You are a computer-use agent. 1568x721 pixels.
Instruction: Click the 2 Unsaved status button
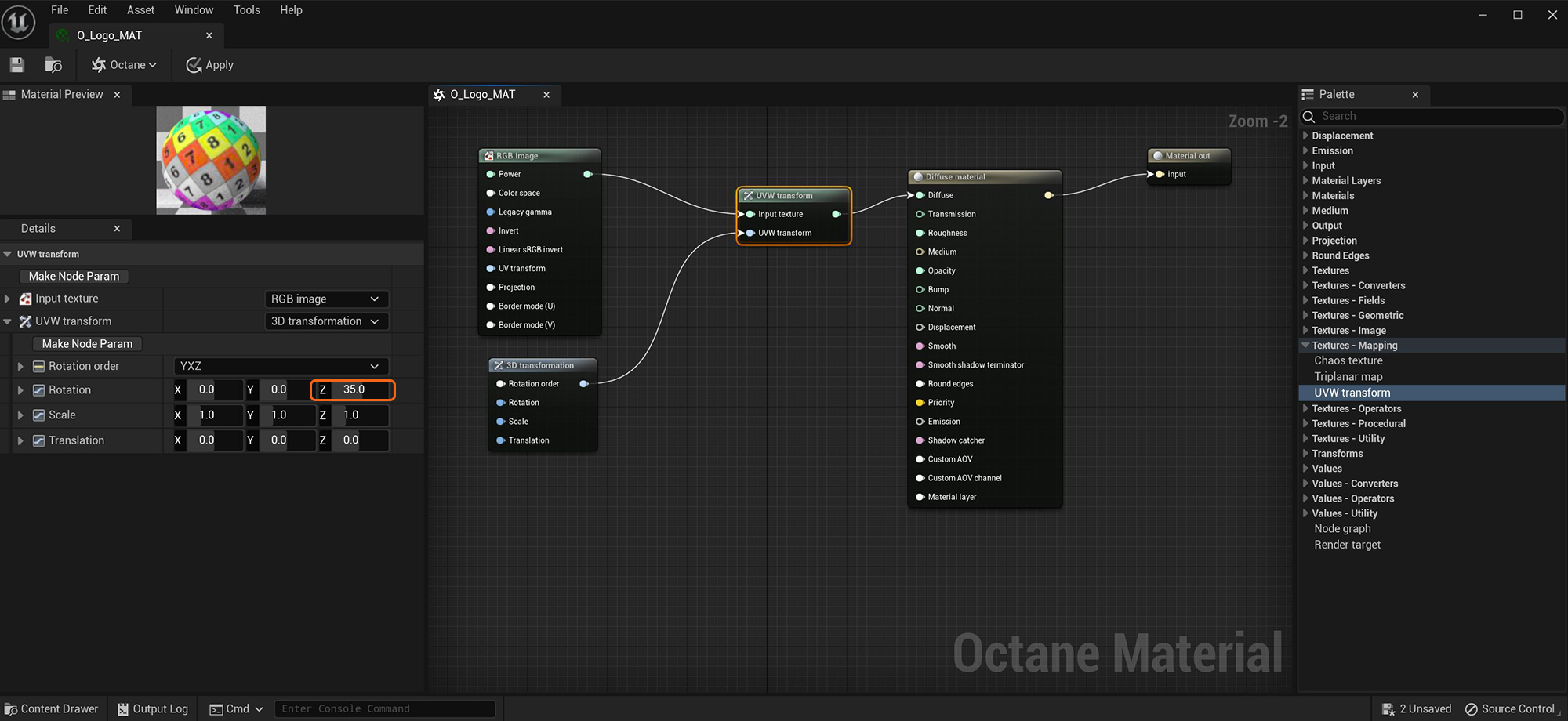pos(1417,708)
